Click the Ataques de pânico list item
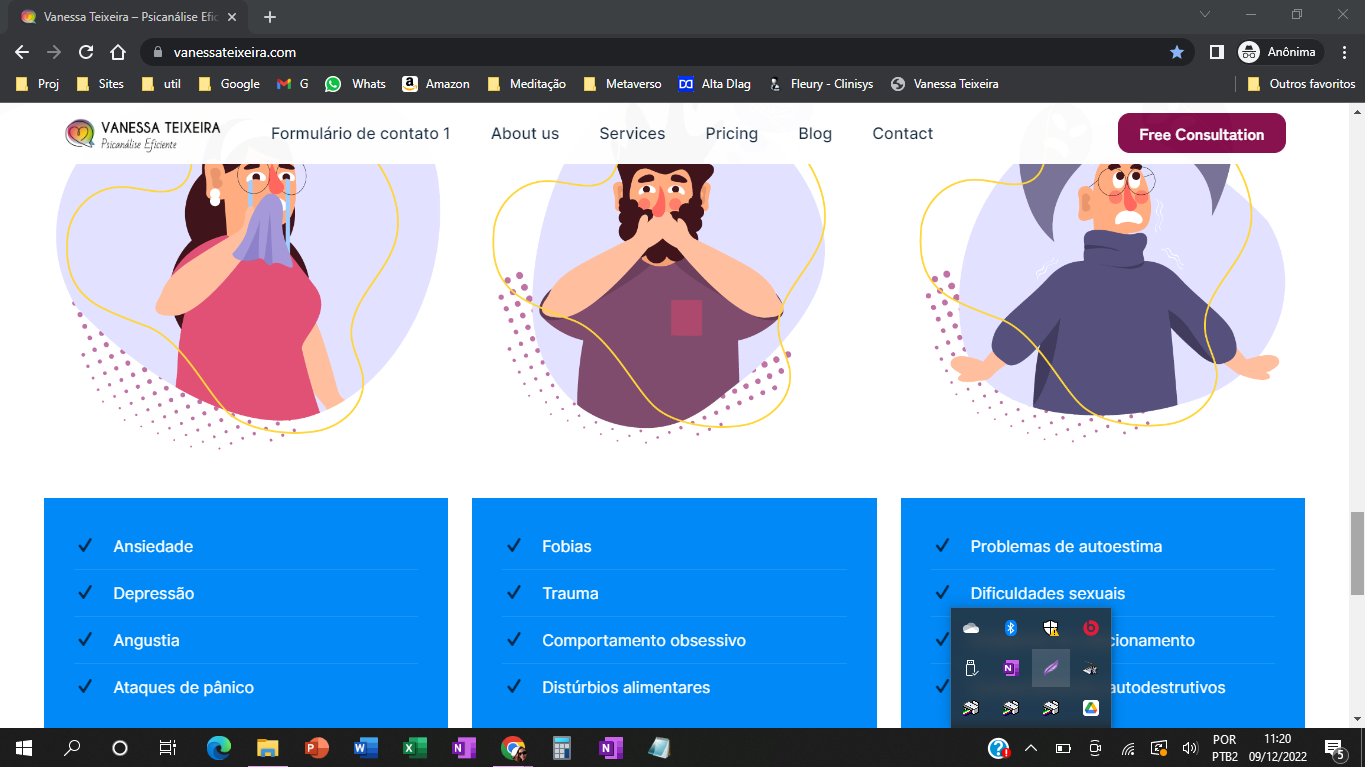Image resolution: width=1365 pixels, height=767 pixels. (184, 687)
